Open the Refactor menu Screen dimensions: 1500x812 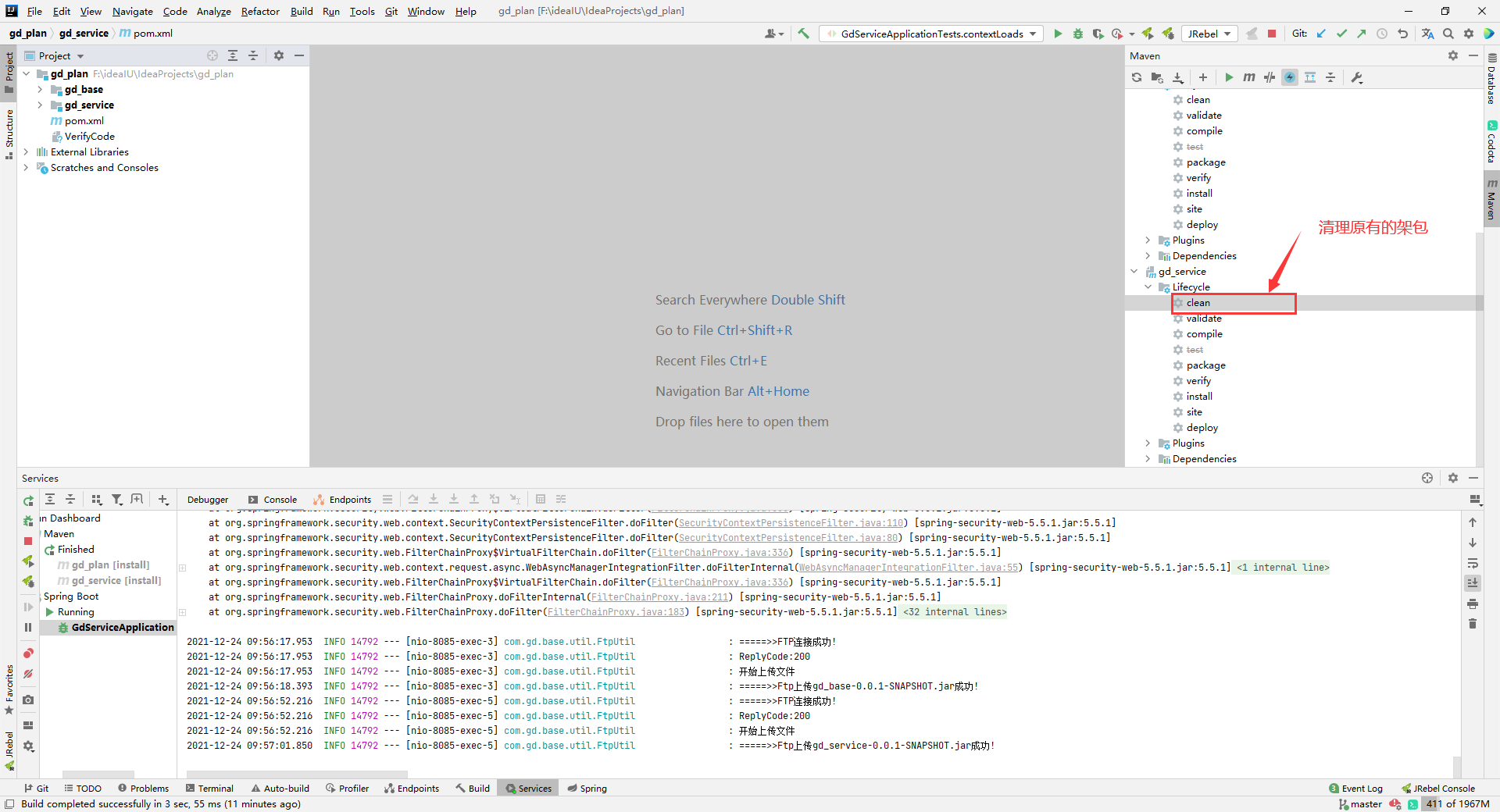pyautogui.click(x=260, y=11)
